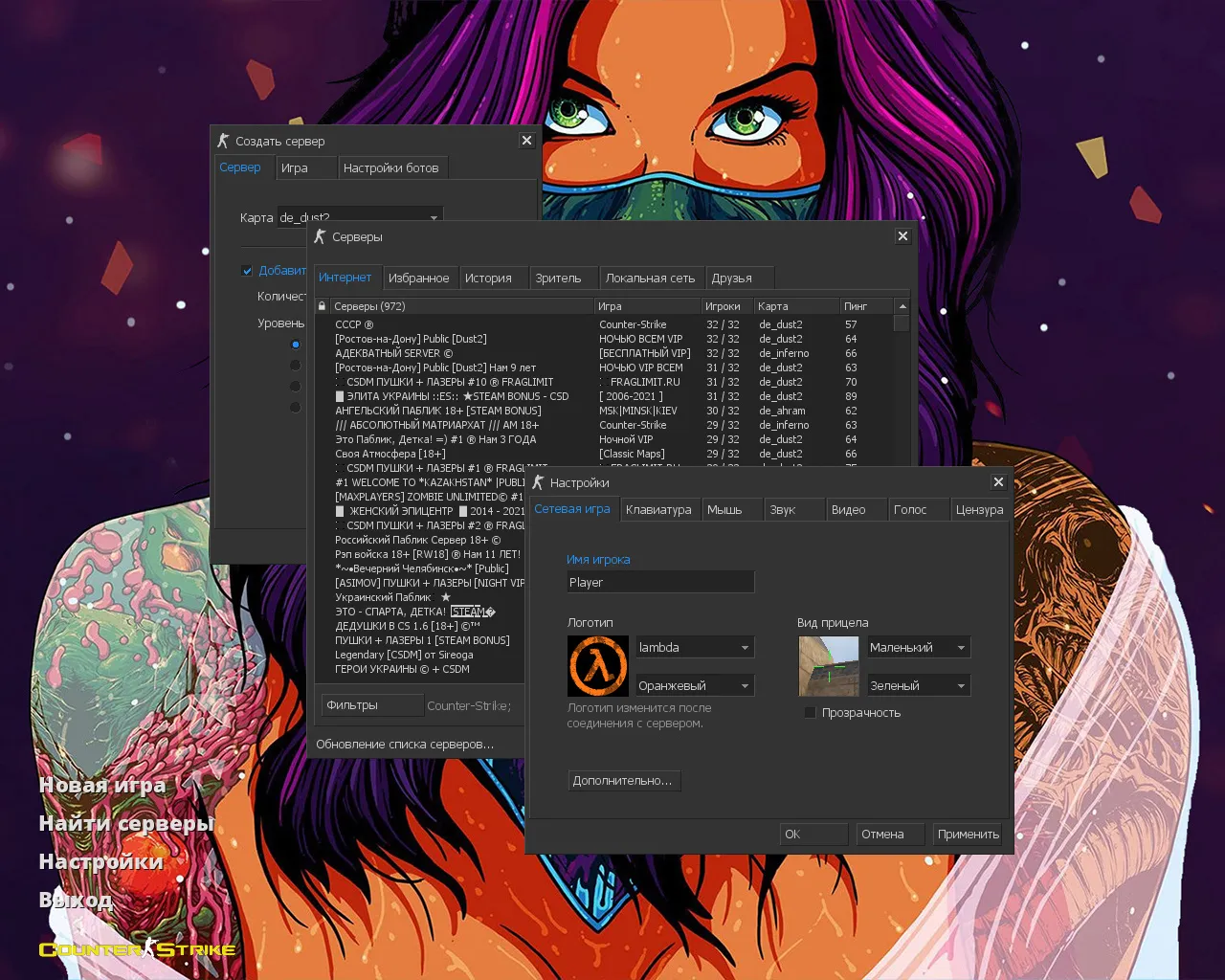Click the lambda spray logo preview image

tap(598, 666)
